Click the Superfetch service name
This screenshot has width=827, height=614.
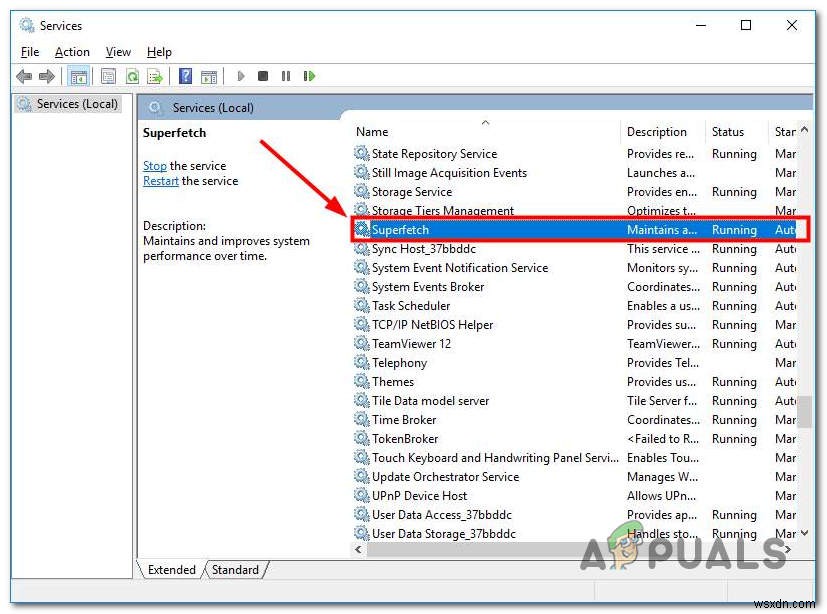400,230
